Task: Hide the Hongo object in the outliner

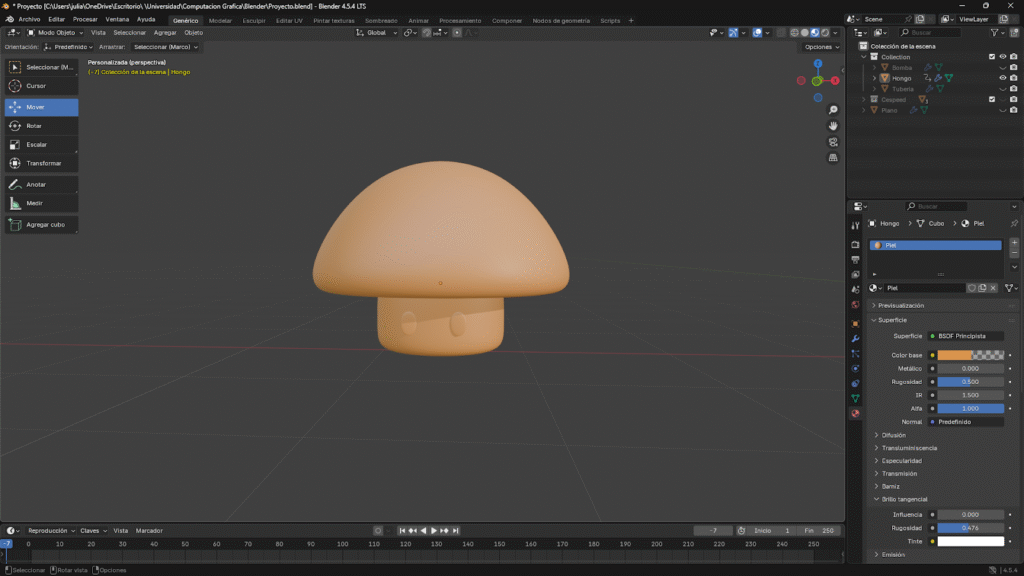Action: click(x=1003, y=78)
